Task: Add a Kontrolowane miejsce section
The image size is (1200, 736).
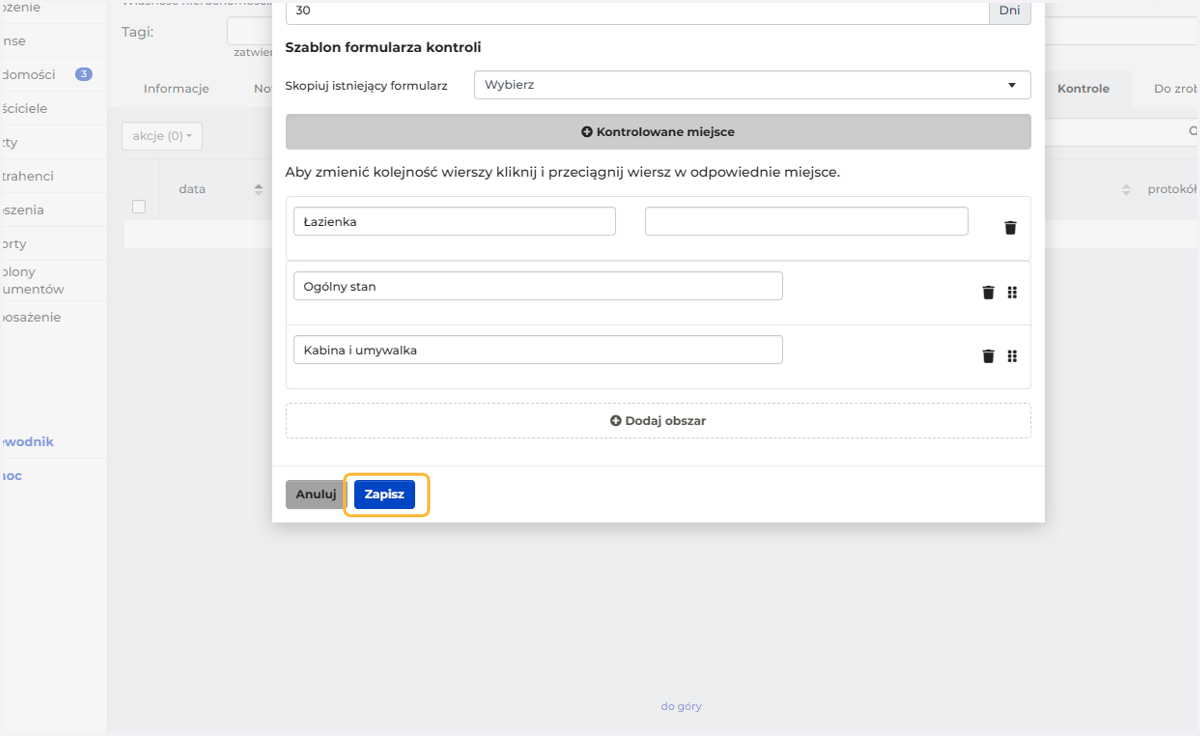Action: click(x=658, y=132)
